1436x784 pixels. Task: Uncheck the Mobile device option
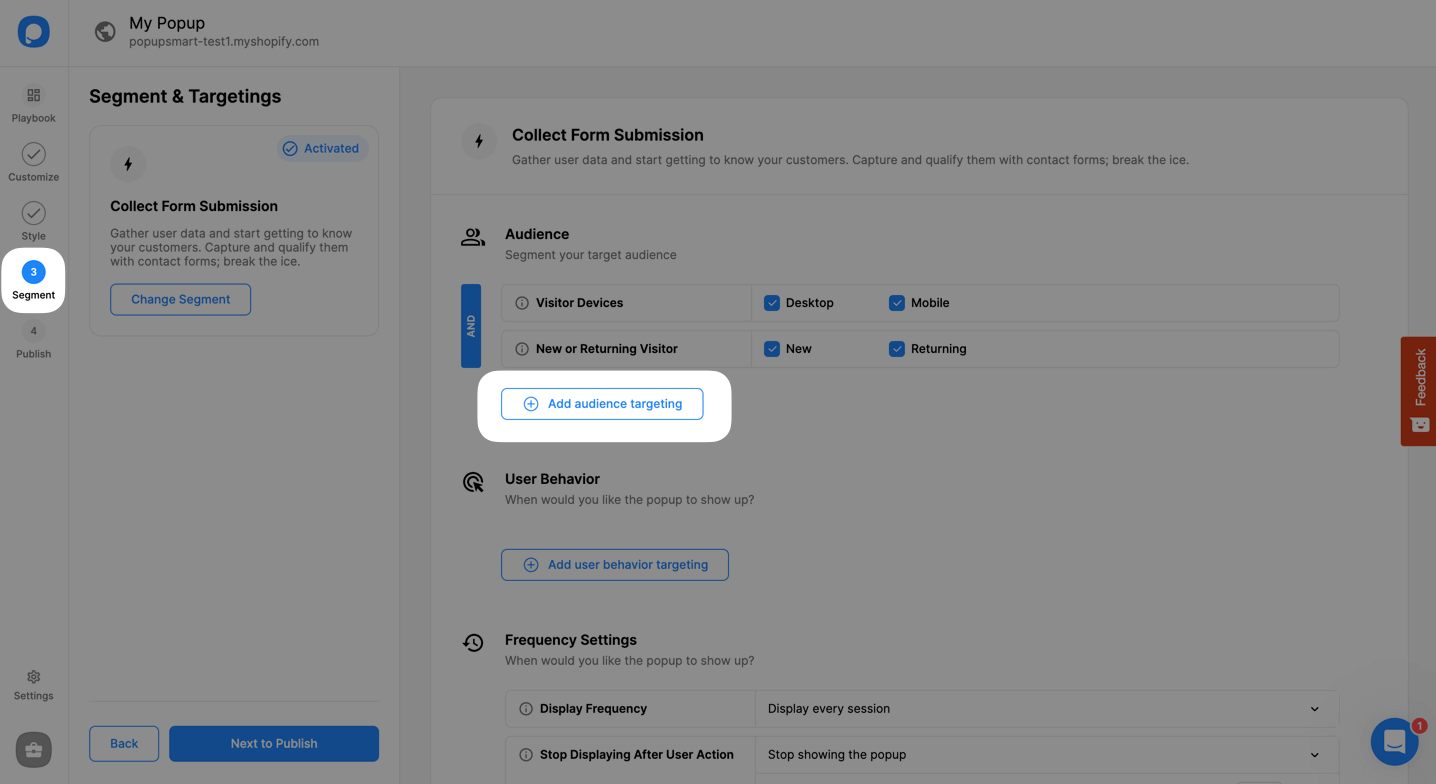(x=896, y=302)
